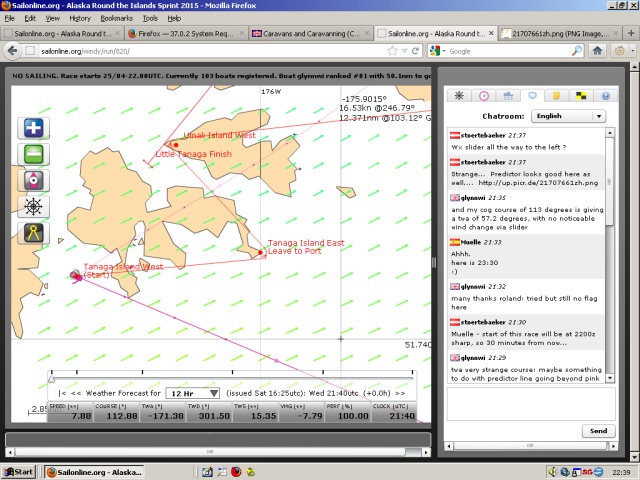Screen dimensions: 640x480
Task: Select the ship's wheel steering icon
Action: [33, 207]
